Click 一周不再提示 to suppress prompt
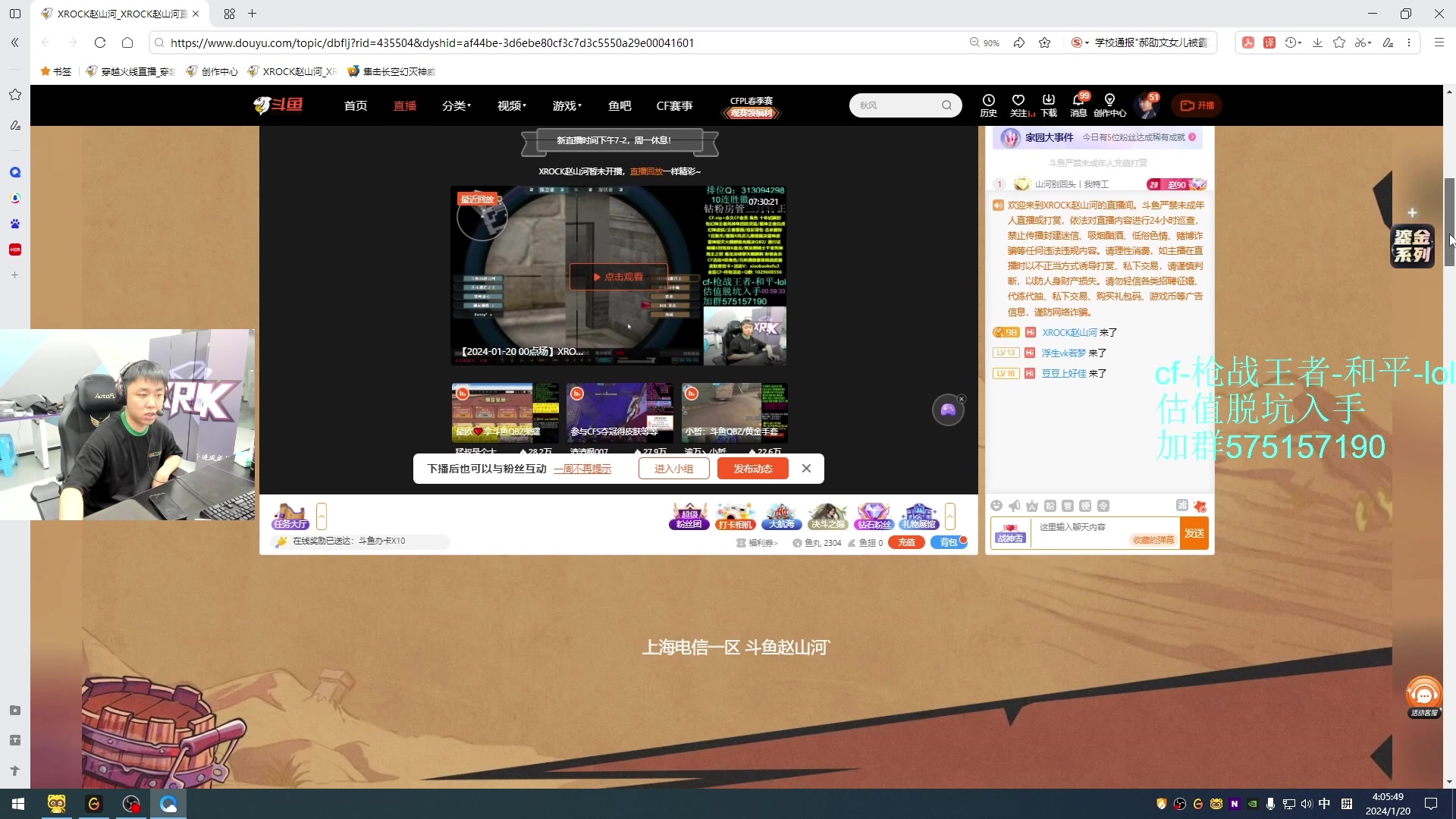Screen dimensions: 1456x819 (x=582, y=469)
